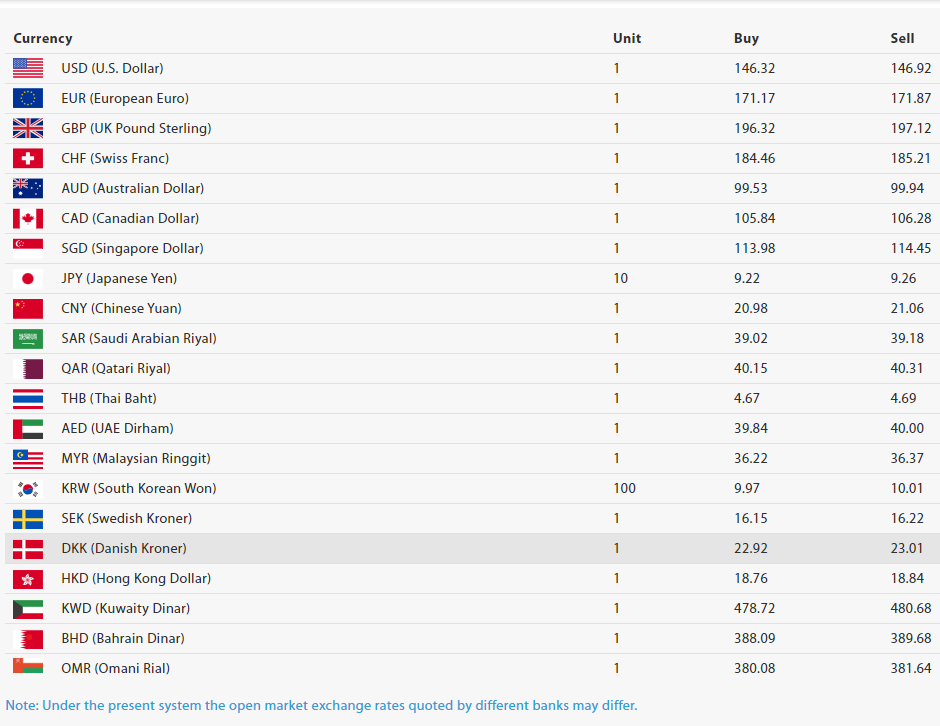Click the Swiss flag icon
Screen dimensions: 940x726
coord(28,158)
